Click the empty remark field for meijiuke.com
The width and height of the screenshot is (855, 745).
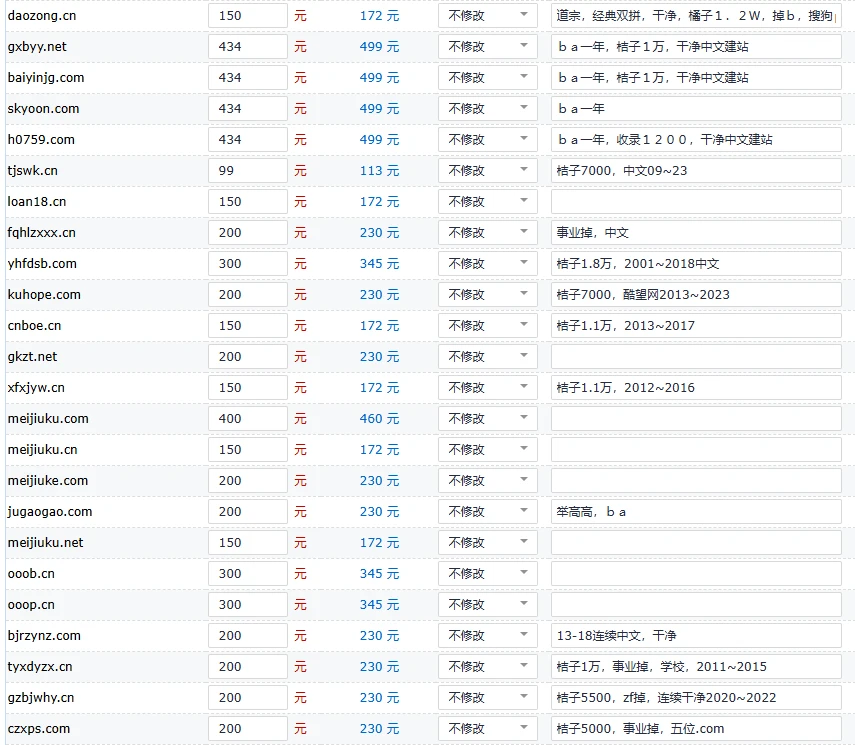point(695,480)
